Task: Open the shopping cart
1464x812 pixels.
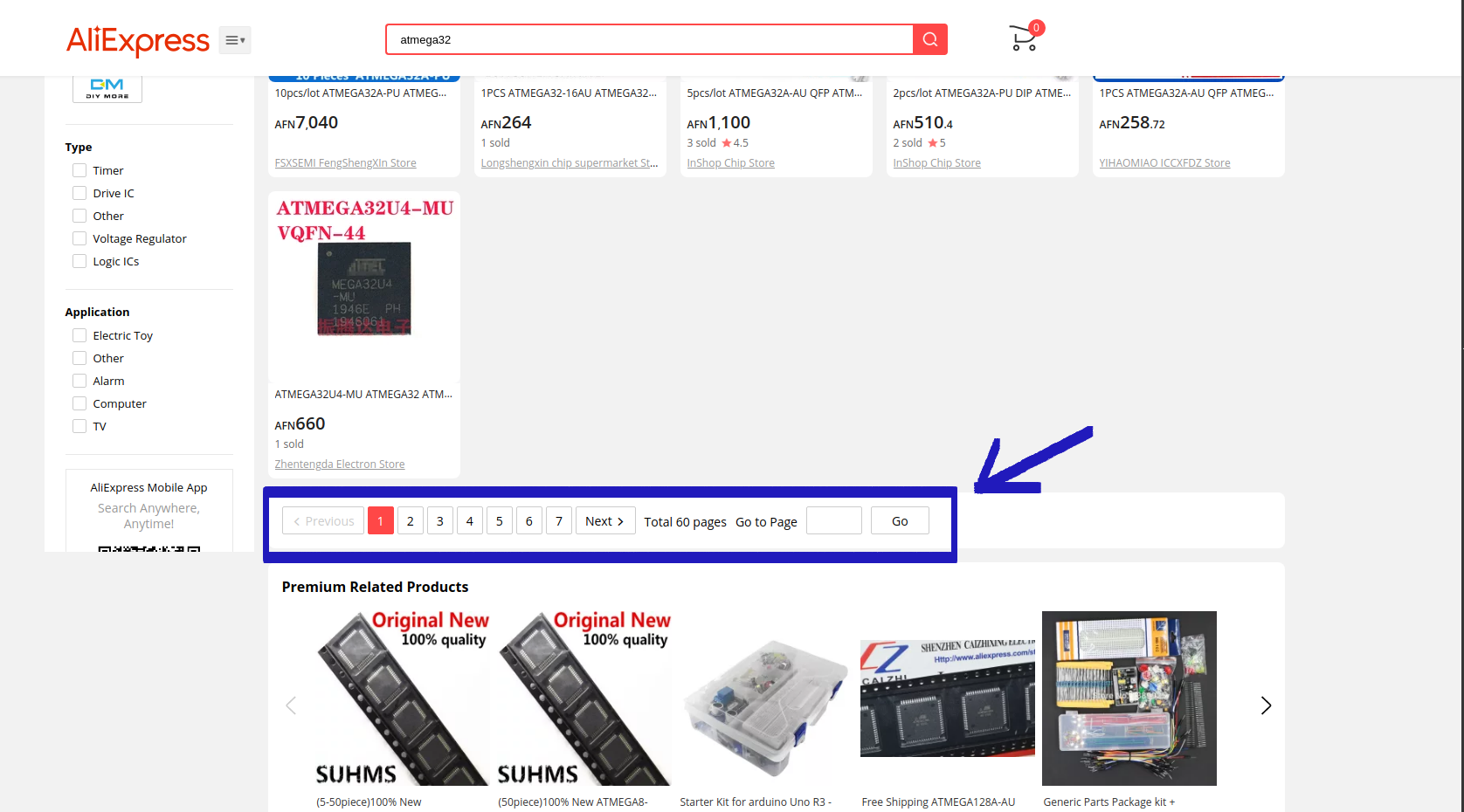Action: coord(1025,38)
